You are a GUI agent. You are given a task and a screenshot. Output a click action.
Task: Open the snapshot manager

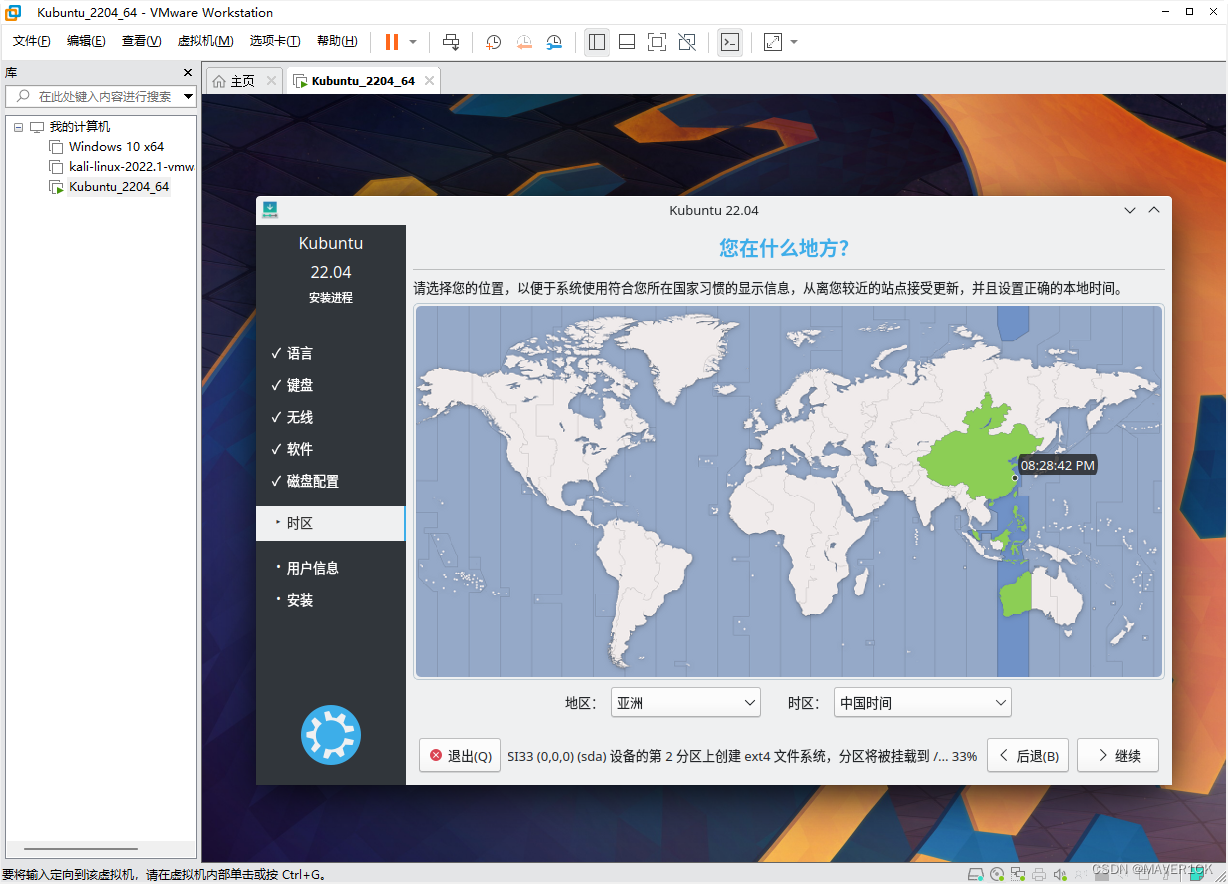tap(554, 42)
